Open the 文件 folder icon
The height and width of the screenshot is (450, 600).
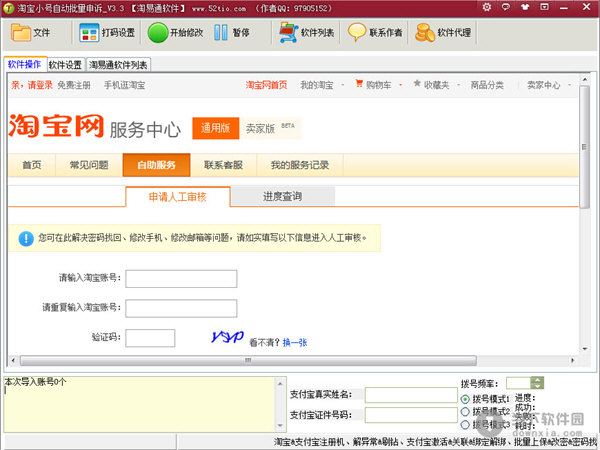[x=21, y=33]
